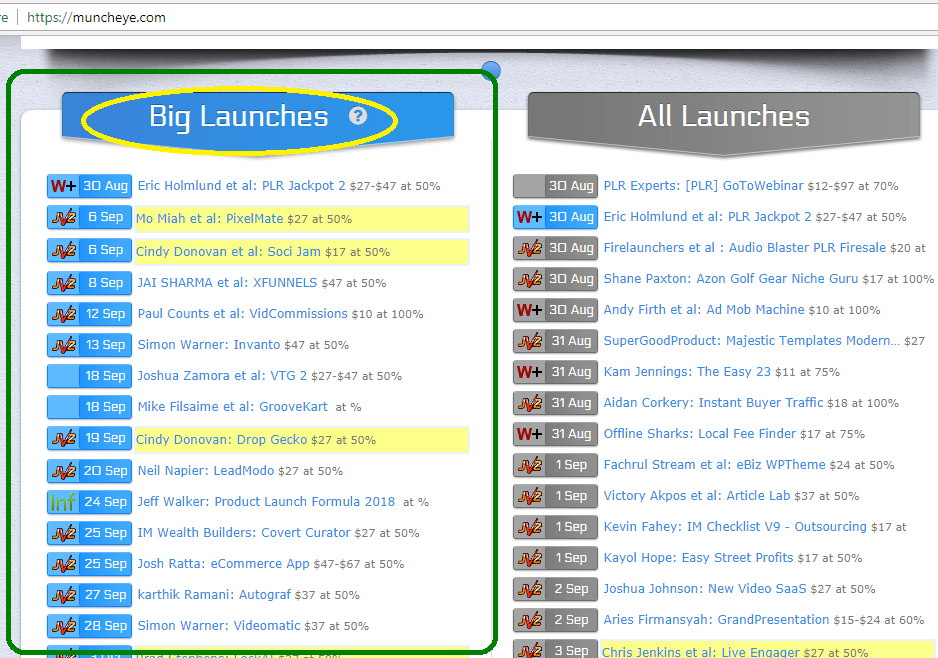Open SuperGoodProduct Majestic Templates Modern link
The width and height of the screenshot is (938, 658).
[x=751, y=341]
